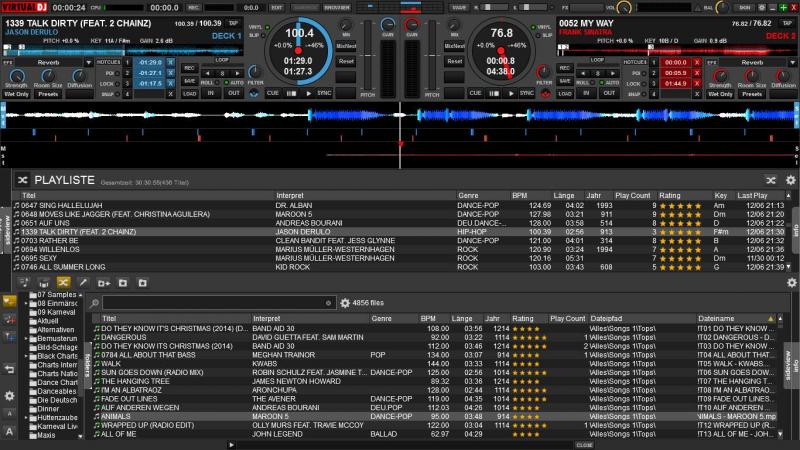Click deck 1 Wet Only button
Viewport: 800px width, 450px height.
coord(17,94)
